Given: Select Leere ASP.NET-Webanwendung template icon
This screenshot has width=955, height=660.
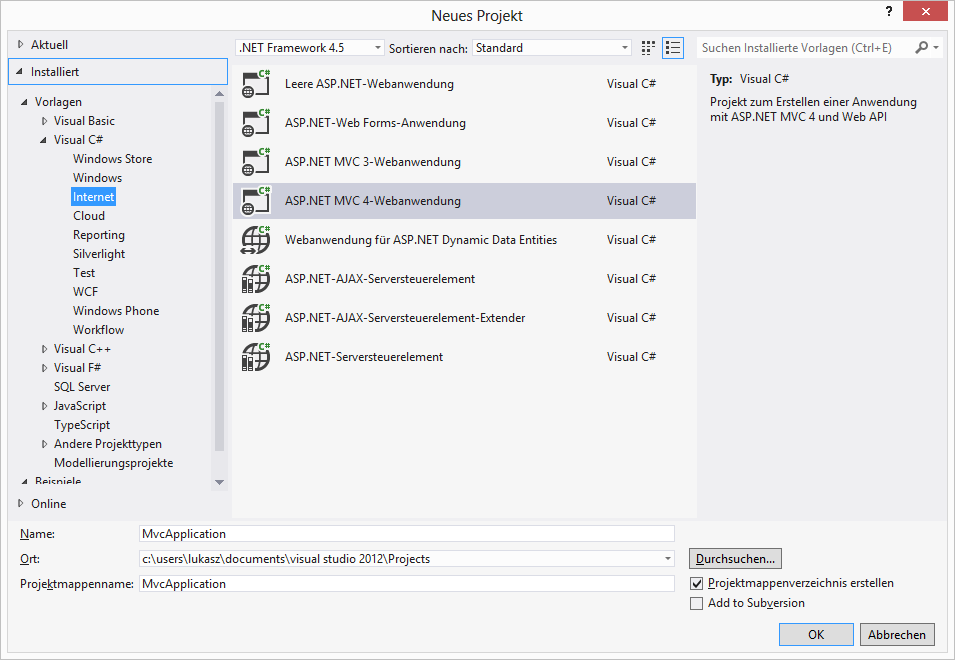Looking at the screenshot, I should point(256,84).
